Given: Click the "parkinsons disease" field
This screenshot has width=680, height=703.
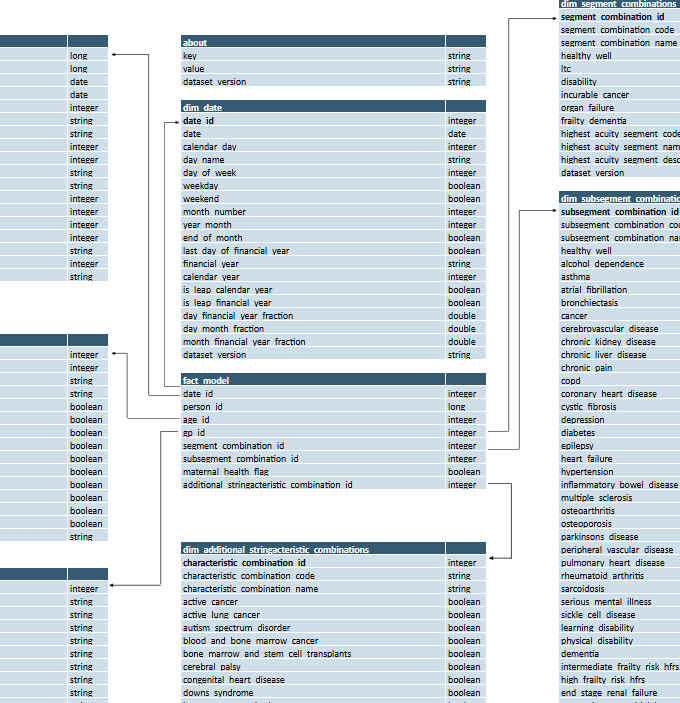Looking at the screenshot, I should pyautogui.click(x=598, y=537).
